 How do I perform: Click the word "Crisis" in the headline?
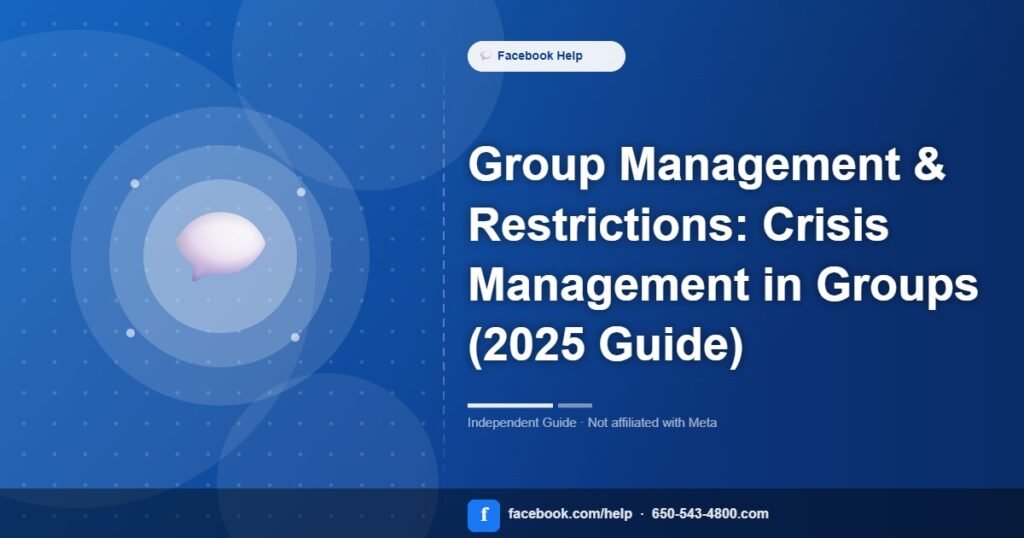tap(825, 225)
